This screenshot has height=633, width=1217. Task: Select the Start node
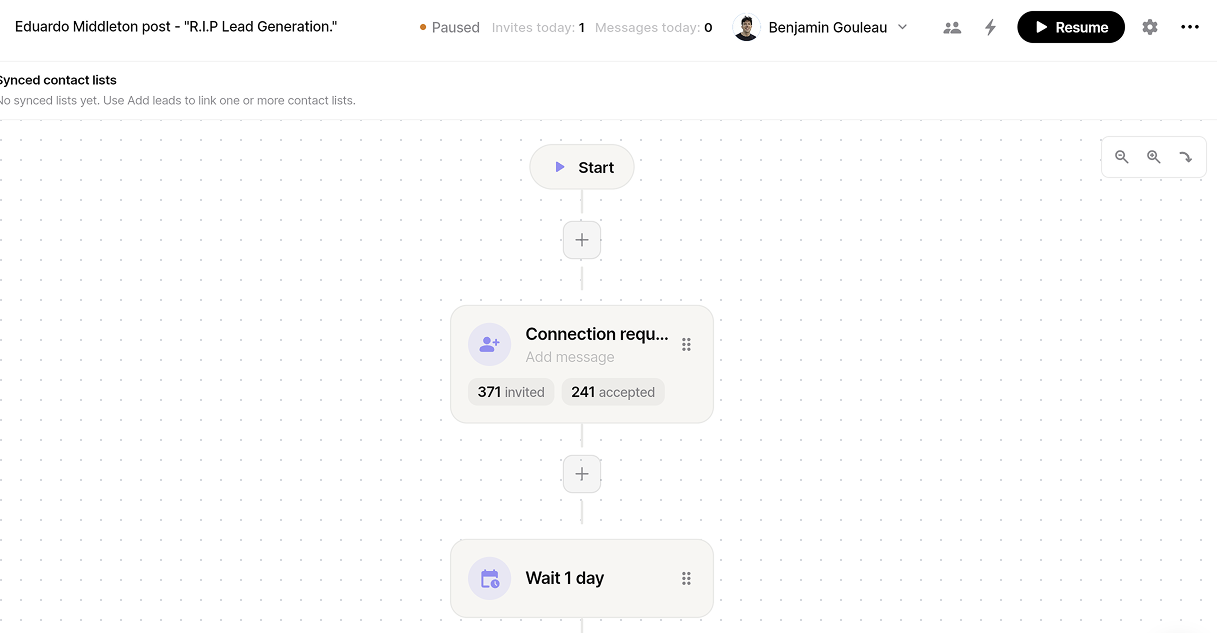[x=582, y=167]
